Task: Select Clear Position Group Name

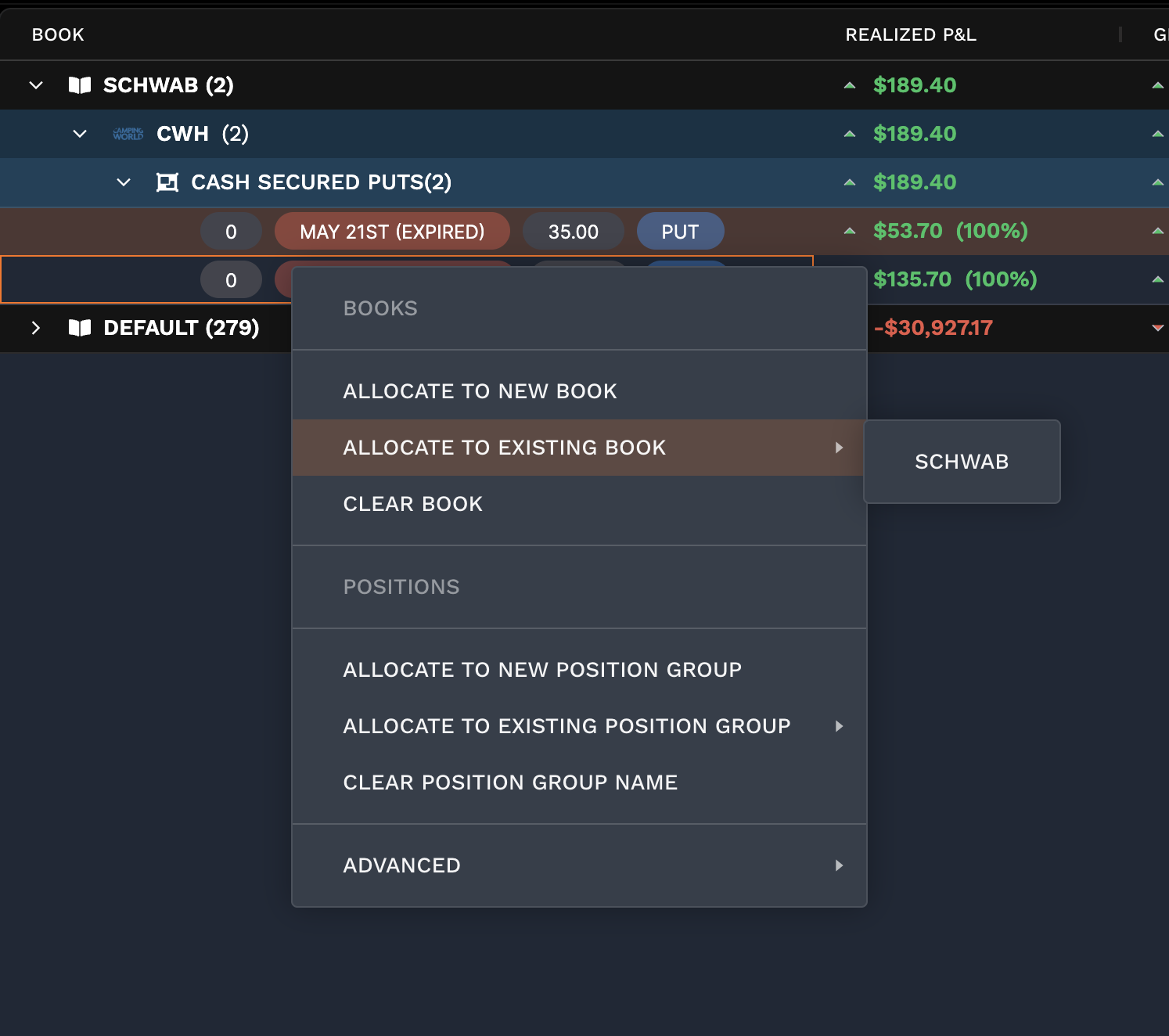Action: (579, 782)
